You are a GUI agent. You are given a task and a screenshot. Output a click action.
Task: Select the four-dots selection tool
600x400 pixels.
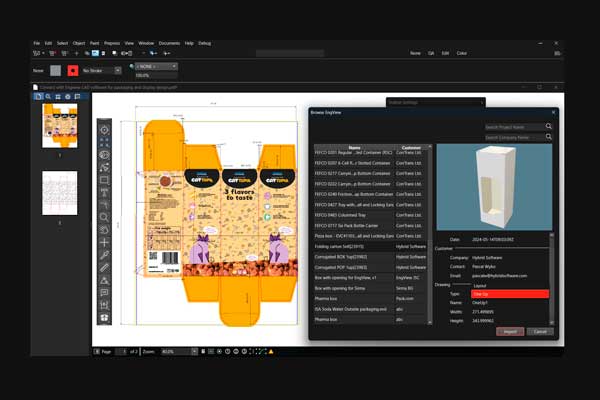tap(104, 143)
